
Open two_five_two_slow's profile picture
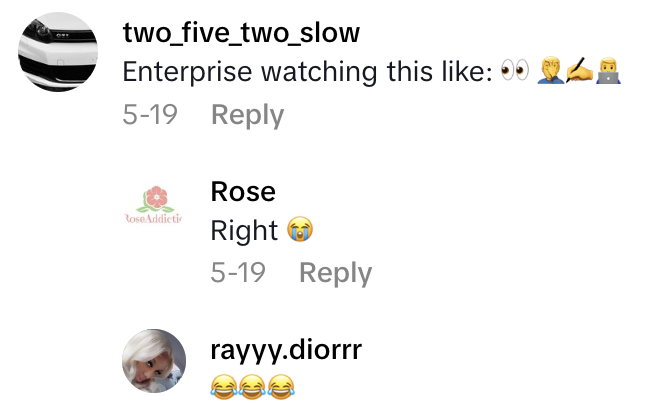[x=58, y=52]
